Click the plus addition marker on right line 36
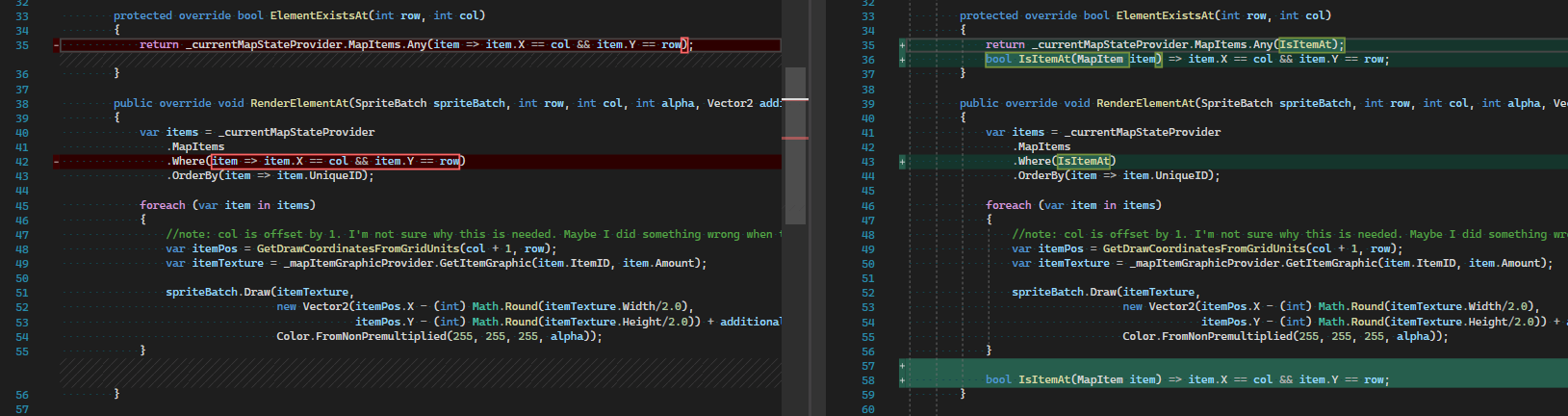 [902, 60]
